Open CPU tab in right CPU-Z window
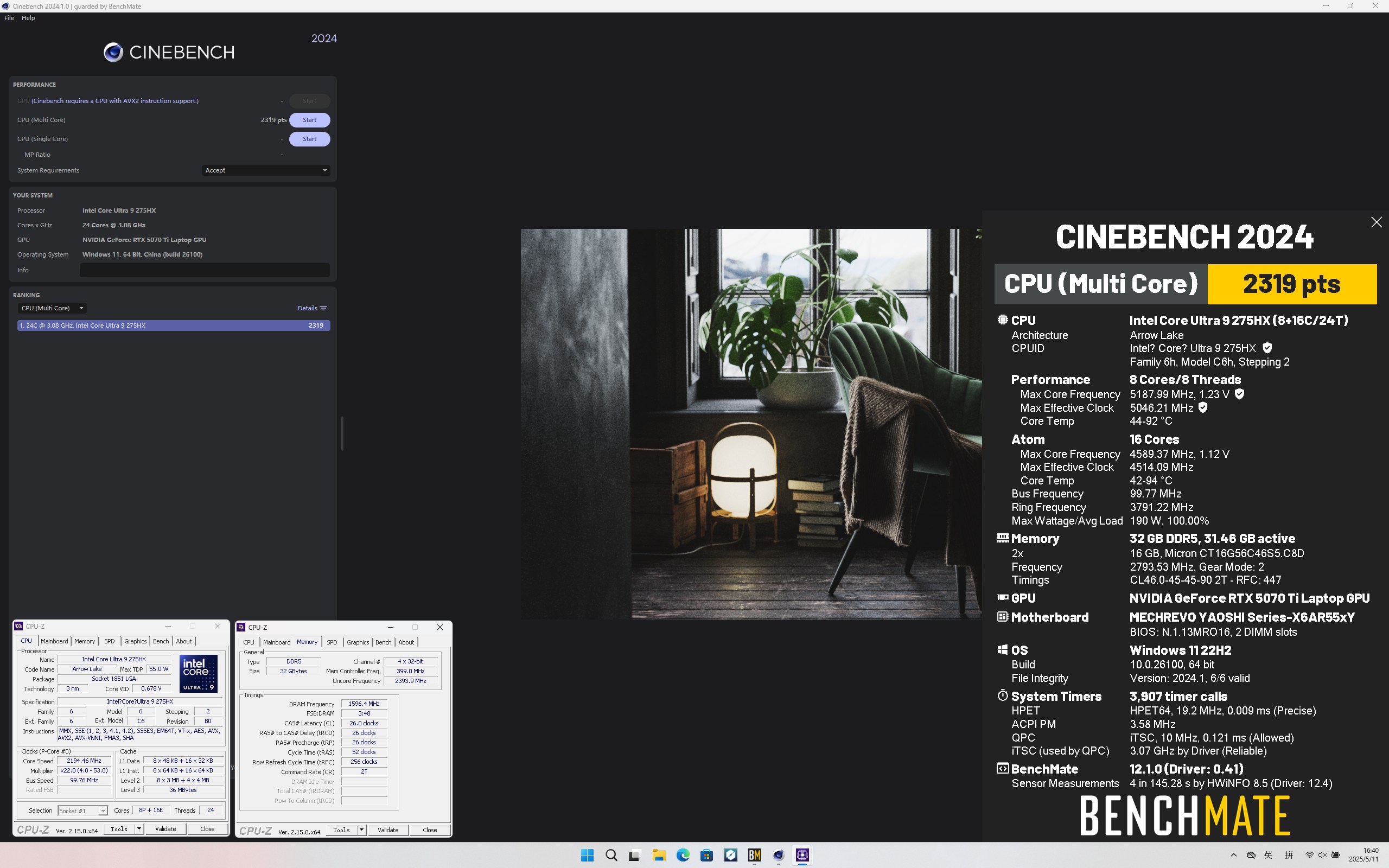The image size is (1389, 868). [249, 642]
